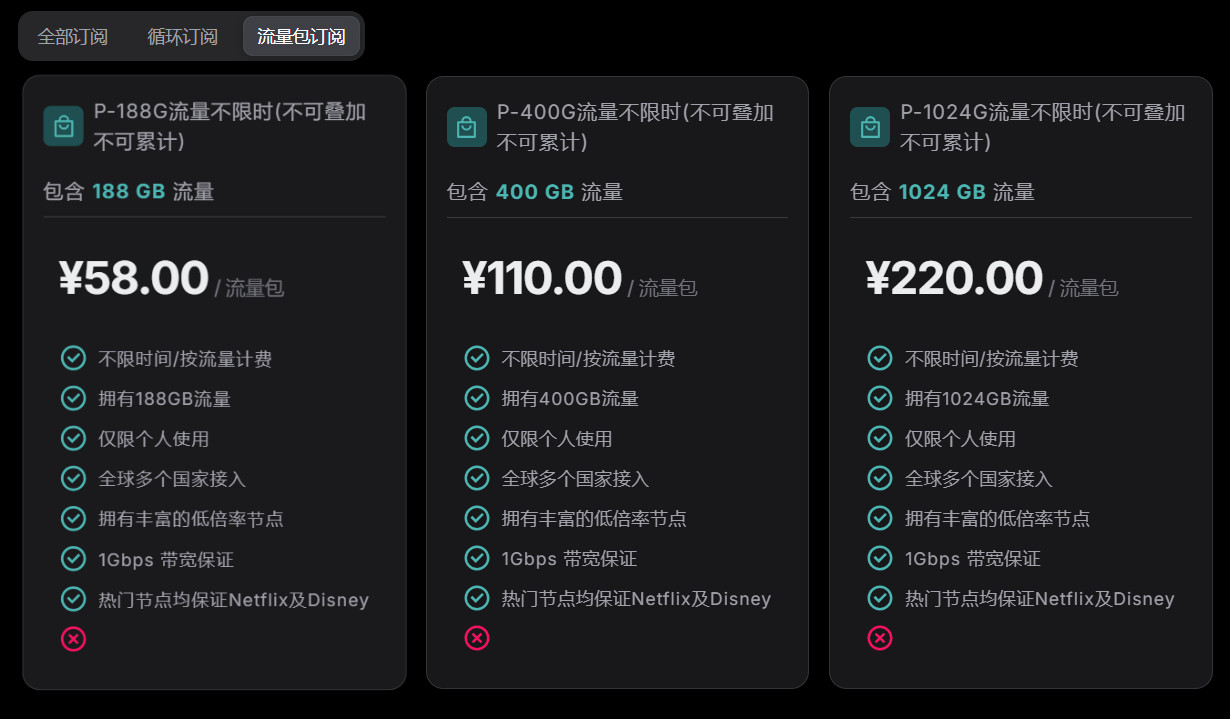Click checkmark next to 仅限个人使用 in P-400G card
The height and width of the screenshot is (719, 1230).
coord(477,437)
